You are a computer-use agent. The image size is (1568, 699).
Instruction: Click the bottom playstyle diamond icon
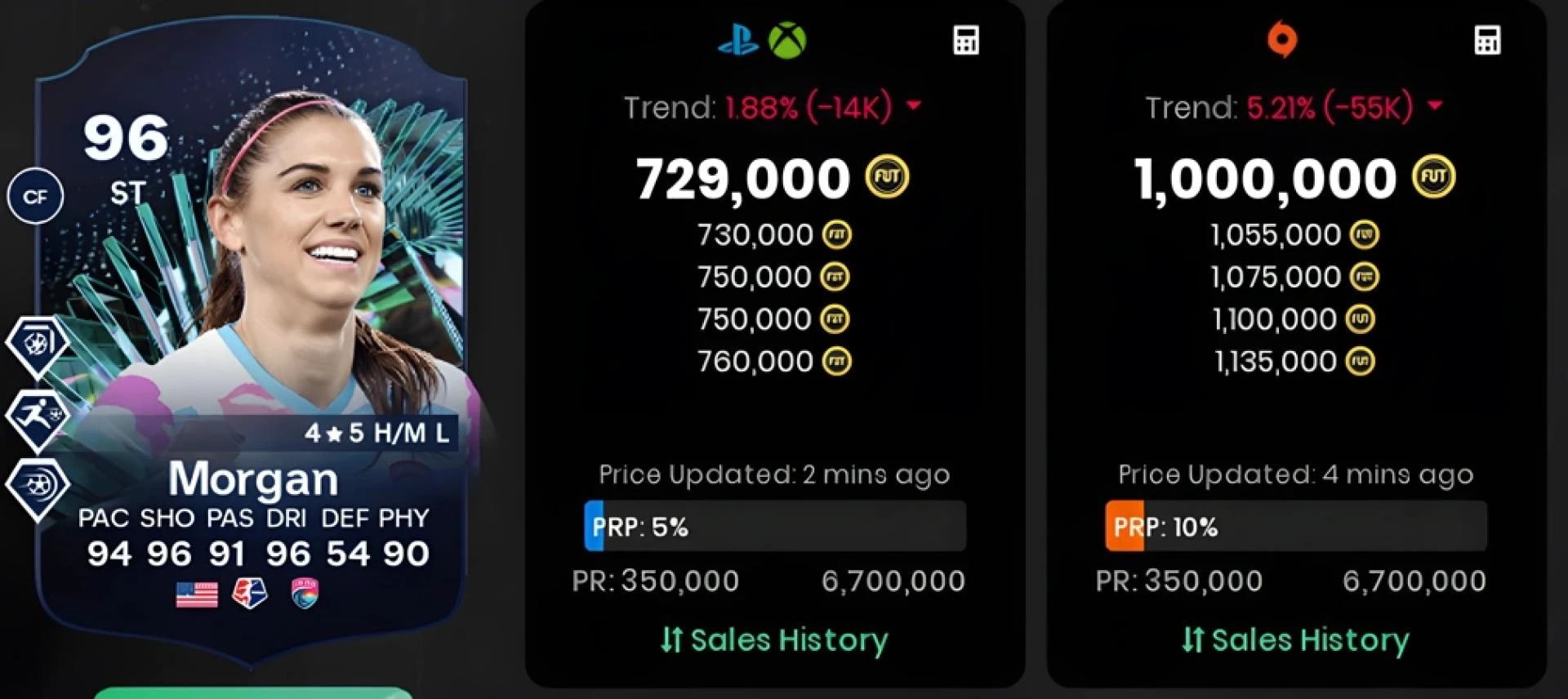click(37, 488)
